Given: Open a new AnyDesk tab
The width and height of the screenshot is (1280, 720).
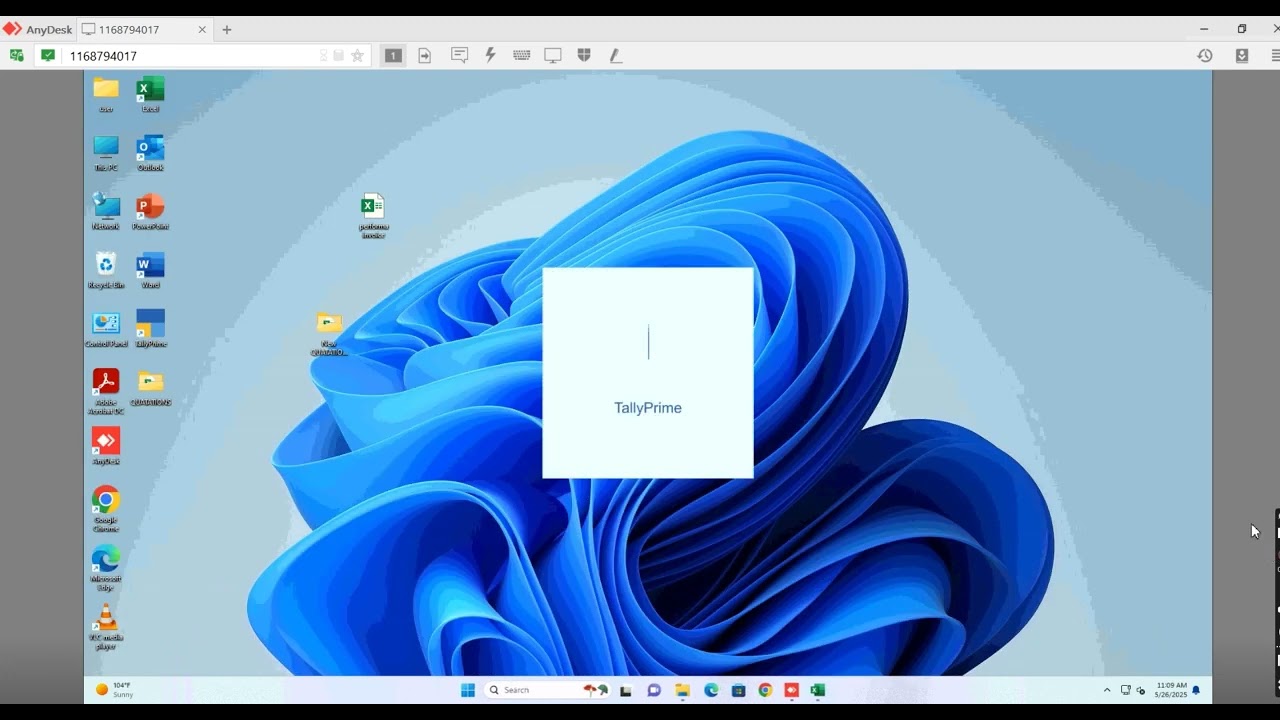Looking at the screenshot, I should pos(227,30).
